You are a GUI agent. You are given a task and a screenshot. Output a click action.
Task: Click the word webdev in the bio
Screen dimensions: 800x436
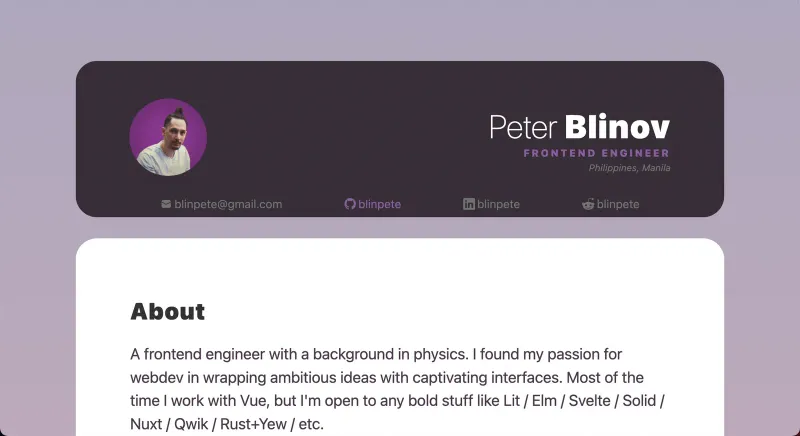coord(155,378)
